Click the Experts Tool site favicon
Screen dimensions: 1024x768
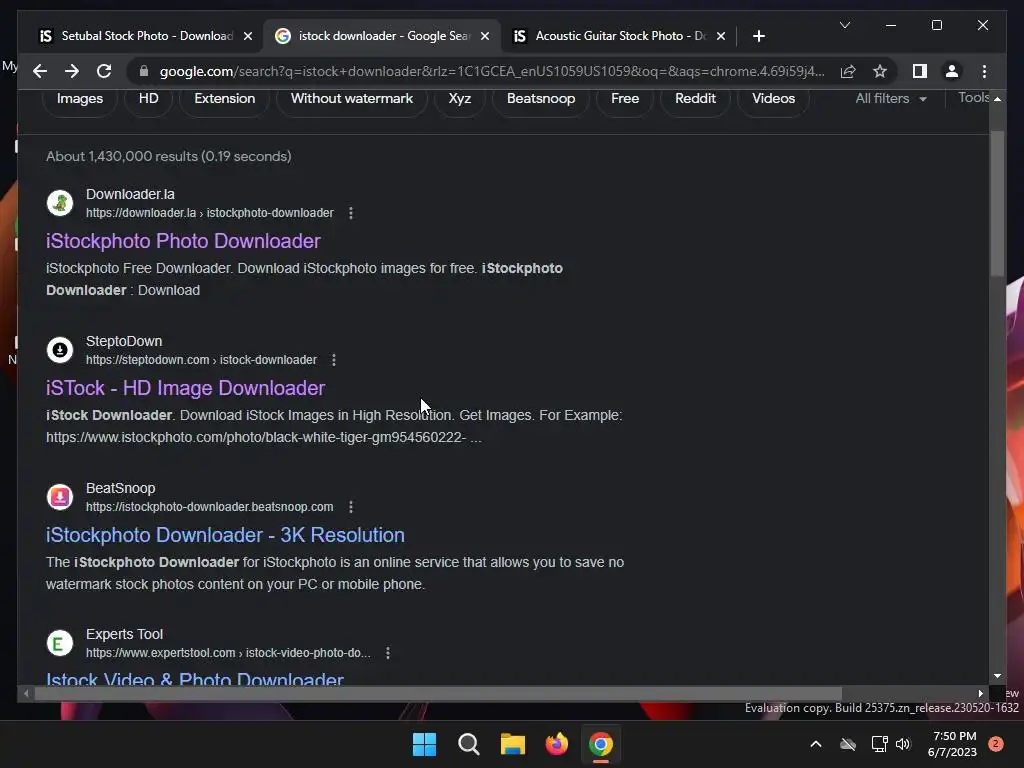[x=59, y=643]
